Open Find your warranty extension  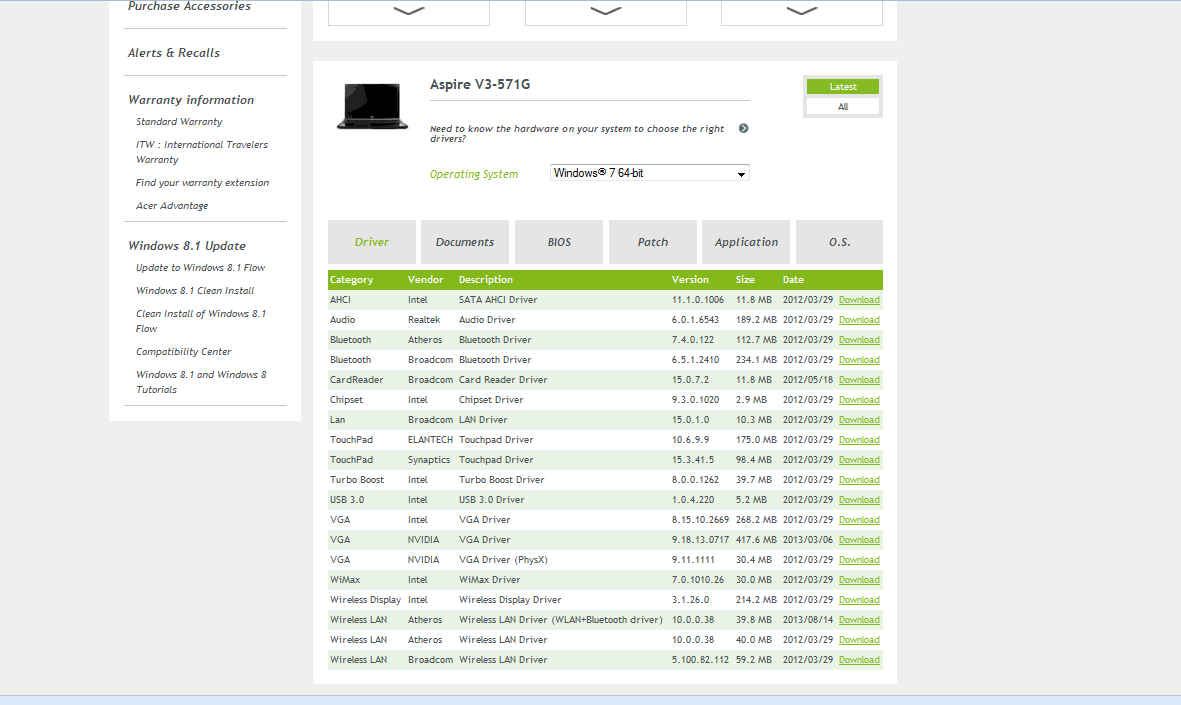(x=203, y=182)
